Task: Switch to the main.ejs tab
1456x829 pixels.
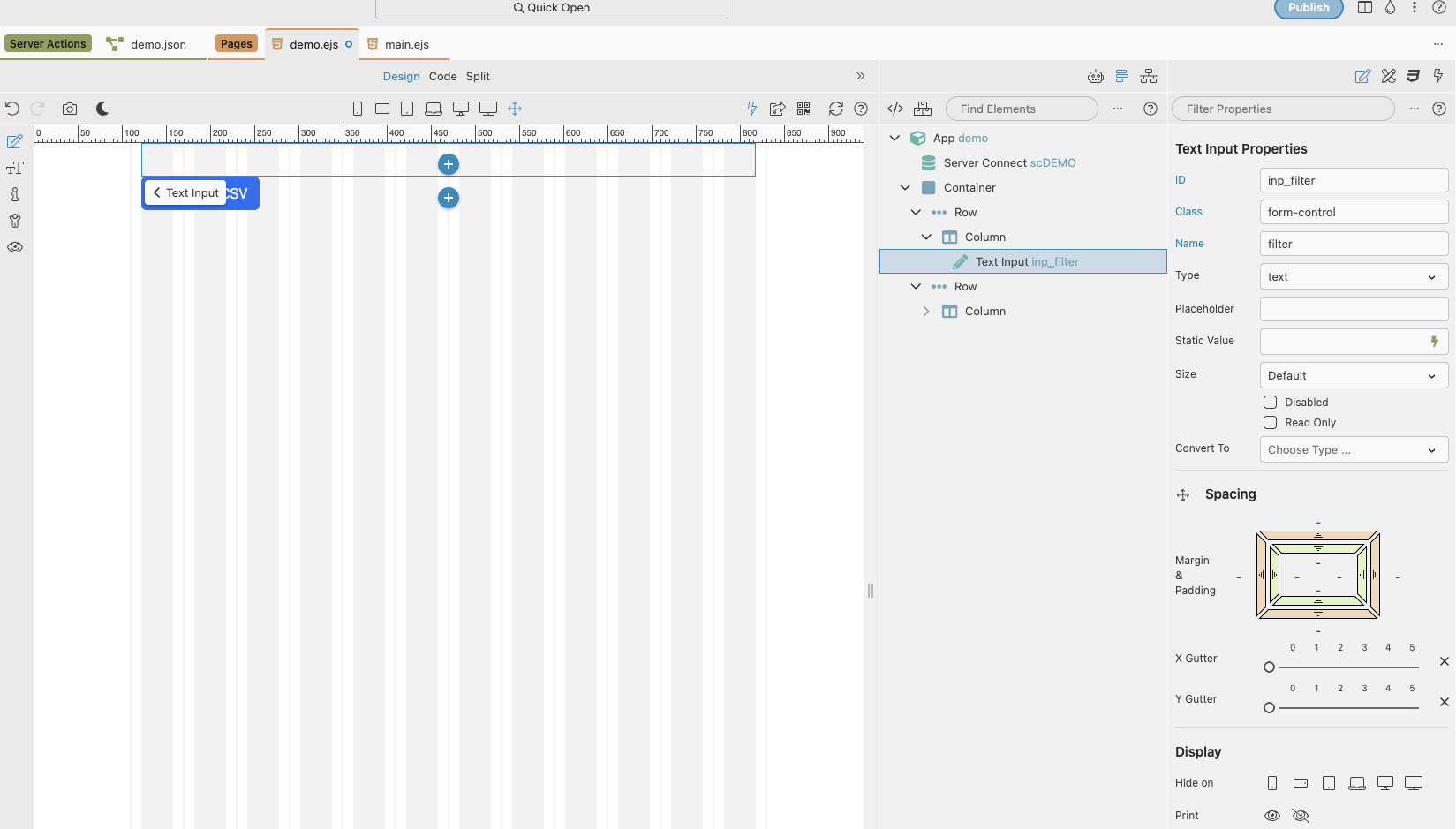Action: point(406,45)
